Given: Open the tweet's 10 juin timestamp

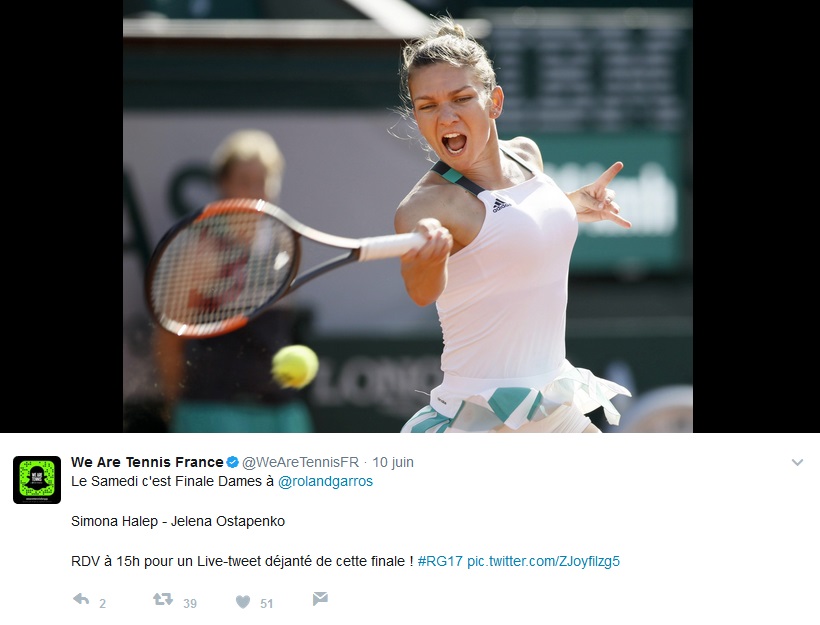Looking at the screenshot, I should tap(393, 462).
